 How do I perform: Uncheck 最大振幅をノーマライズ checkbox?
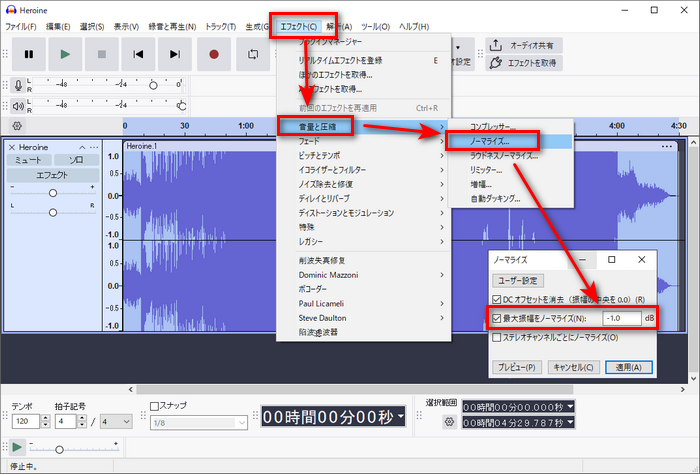click(496, 318)
